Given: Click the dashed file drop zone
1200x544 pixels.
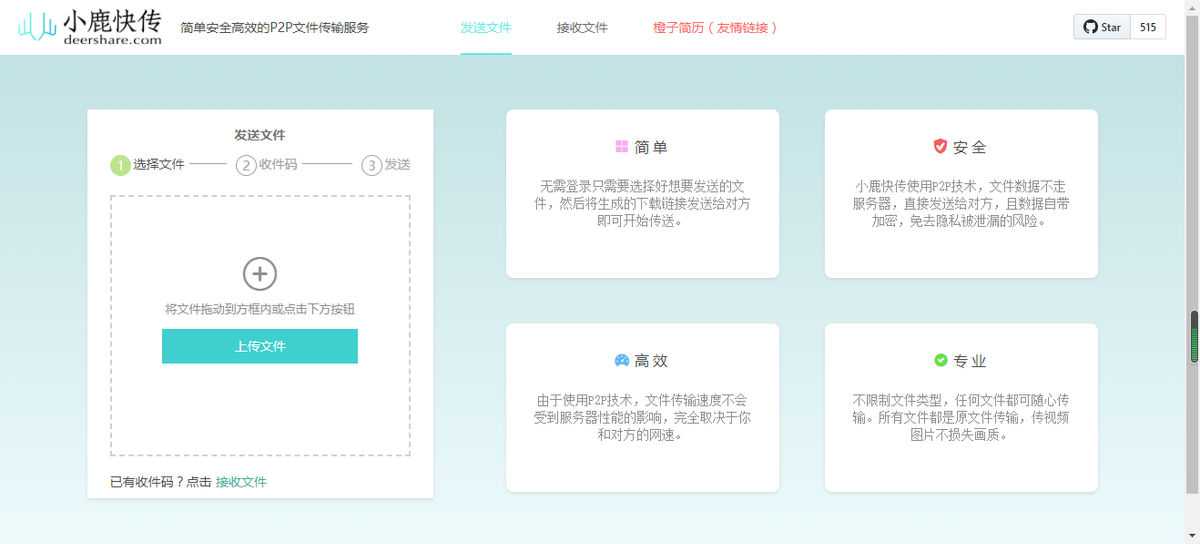Looking at the screenshot, I should 260,325.
